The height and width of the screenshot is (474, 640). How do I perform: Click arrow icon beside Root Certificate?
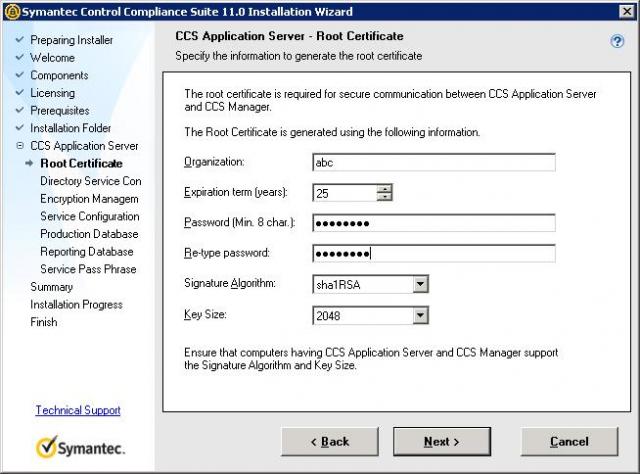point(29,163)
